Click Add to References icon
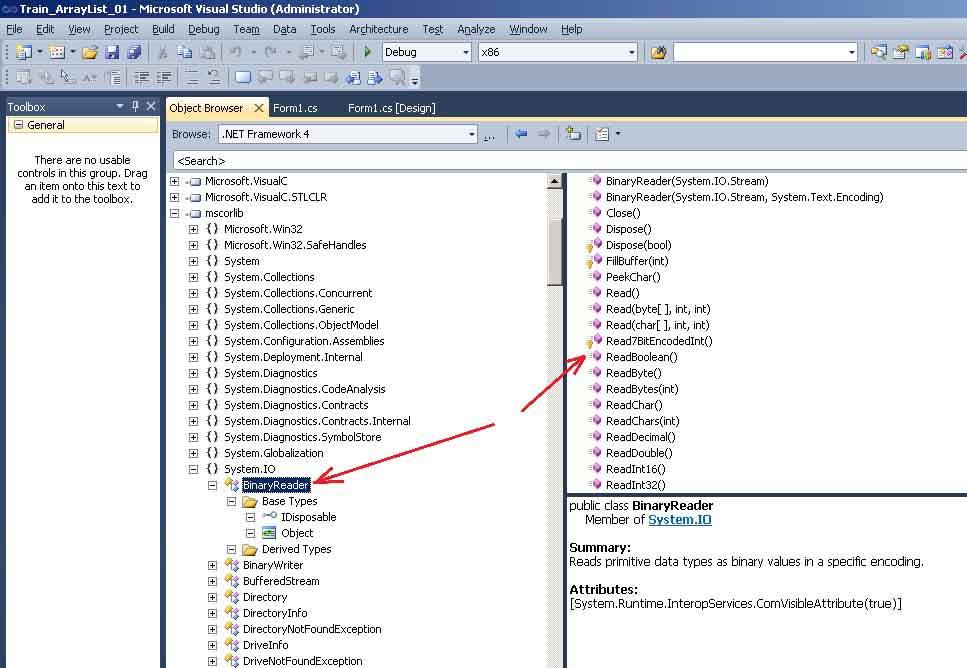The image size is (967, 668). click(573, 134)
